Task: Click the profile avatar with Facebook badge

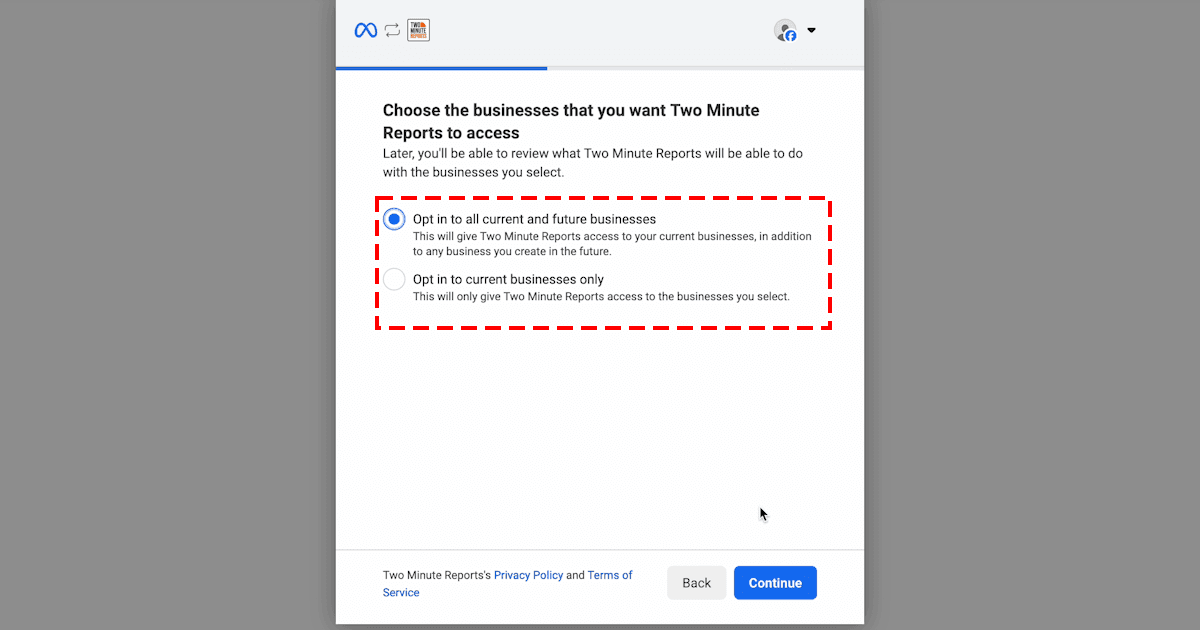Action: 785,31
